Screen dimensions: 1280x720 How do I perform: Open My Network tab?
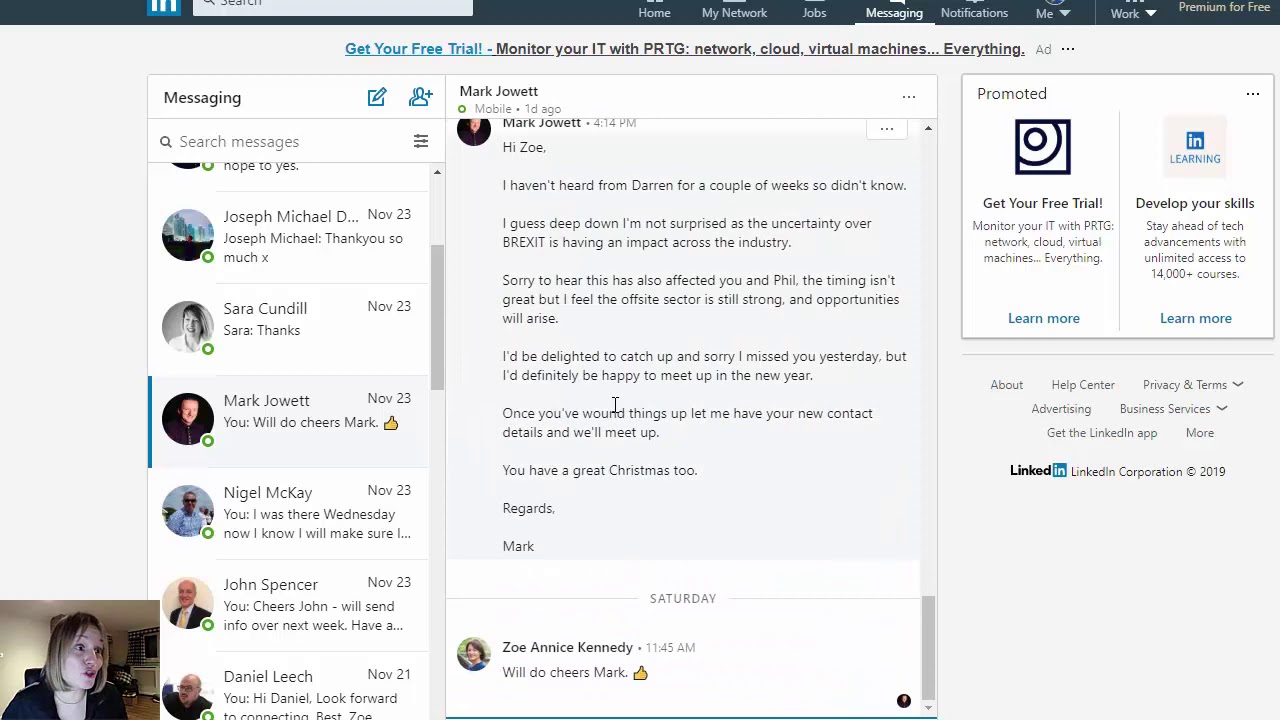tap(734, 12)
